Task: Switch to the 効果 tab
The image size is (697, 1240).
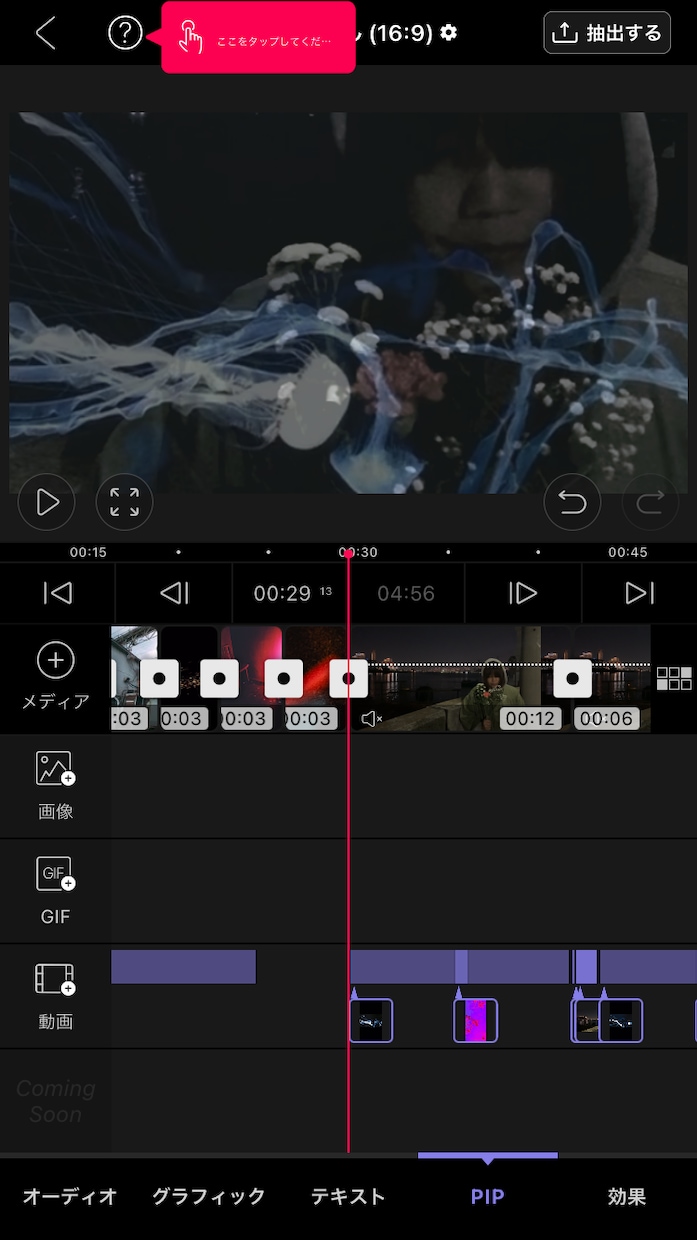Action: coord(627,1196)
